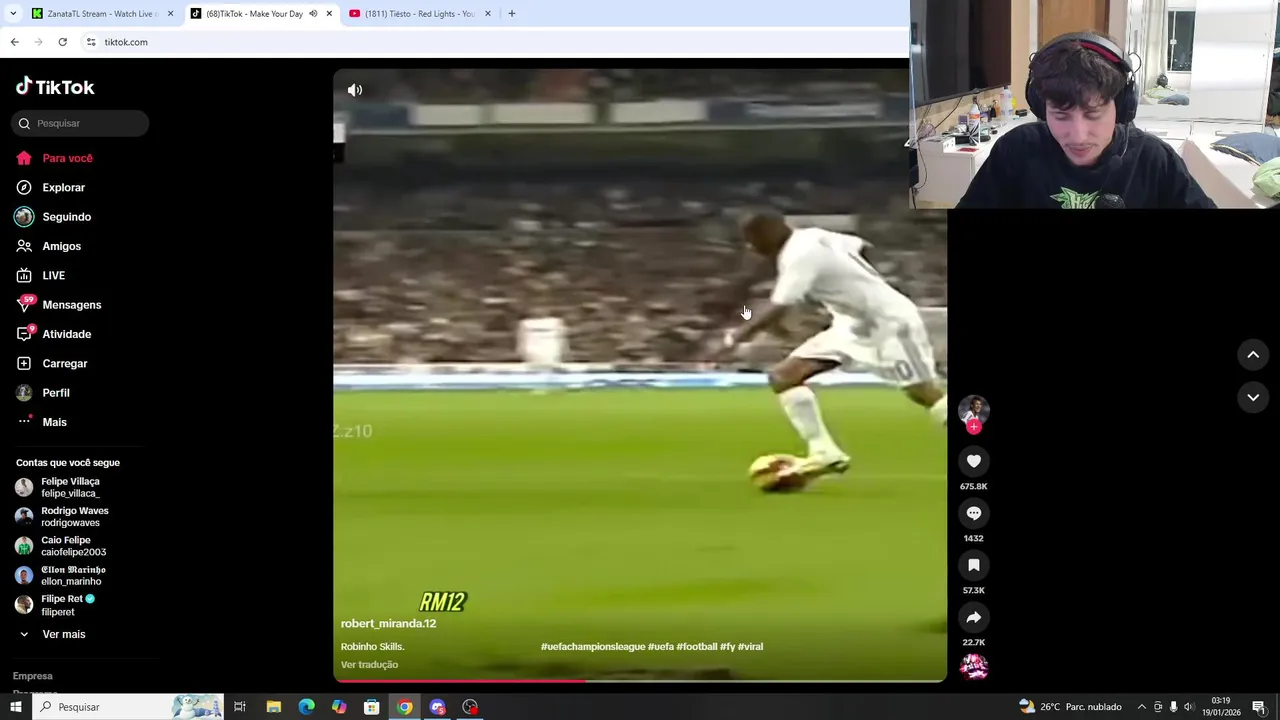1280x720 pixels.
Task: Open Microsoft Store from taskbar
Action: pyautogui.click(x=372, y=707)
